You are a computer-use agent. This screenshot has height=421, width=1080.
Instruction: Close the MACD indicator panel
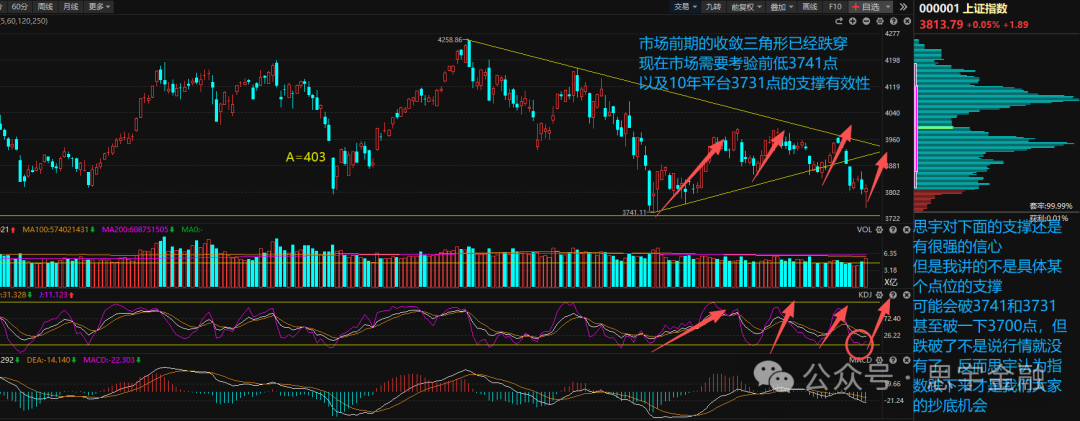[906, 360]
